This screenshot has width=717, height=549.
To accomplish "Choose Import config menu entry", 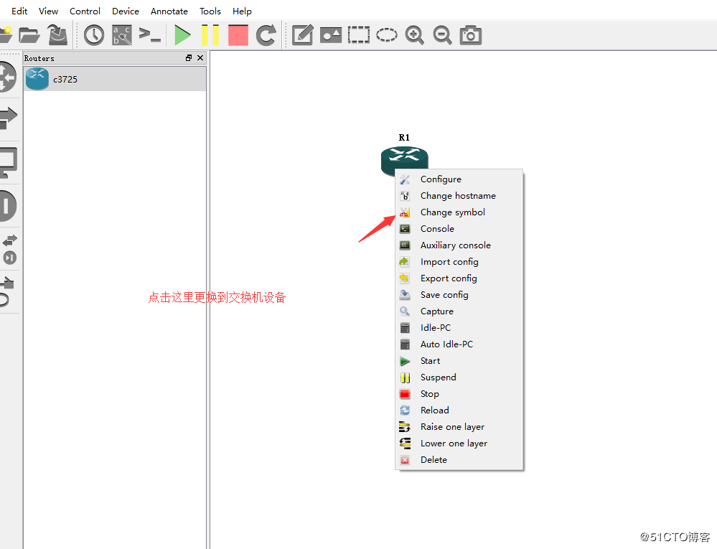I will click(x=459, y=261).
